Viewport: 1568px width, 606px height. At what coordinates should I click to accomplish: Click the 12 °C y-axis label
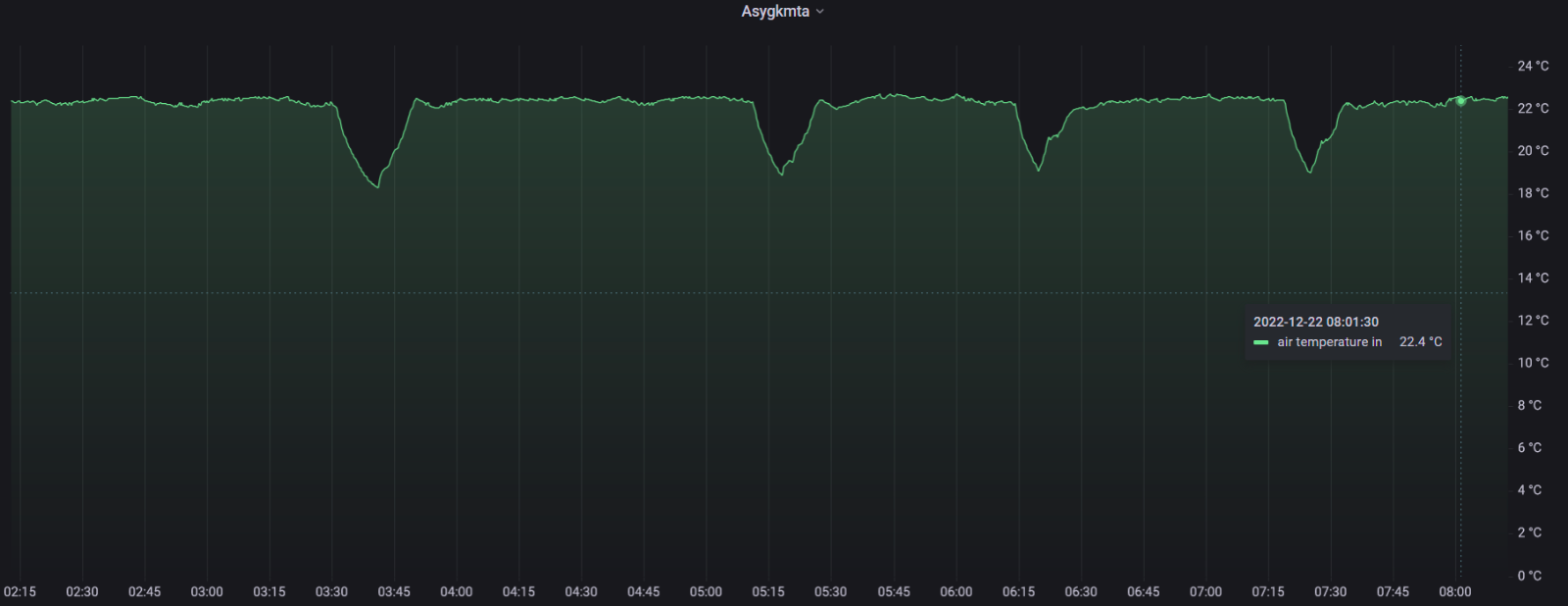[x=1533, y=320]
